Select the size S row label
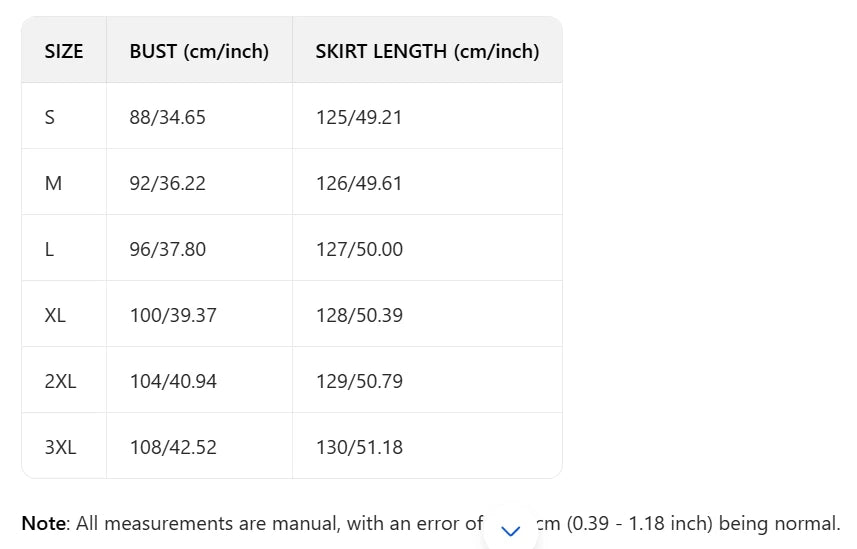 (x=50, y=117)
